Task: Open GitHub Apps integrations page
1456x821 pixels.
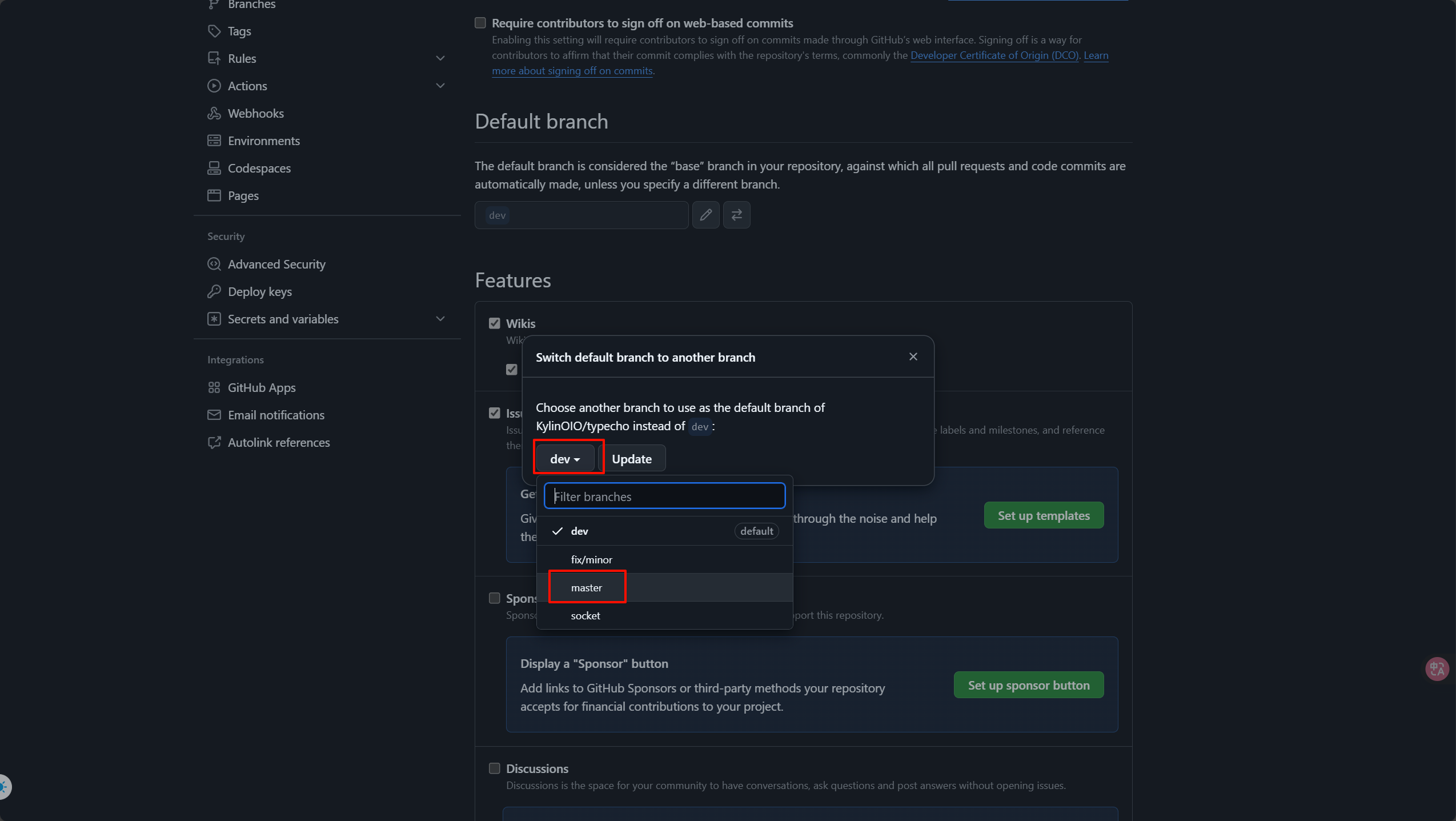Action: coord(261,387)
